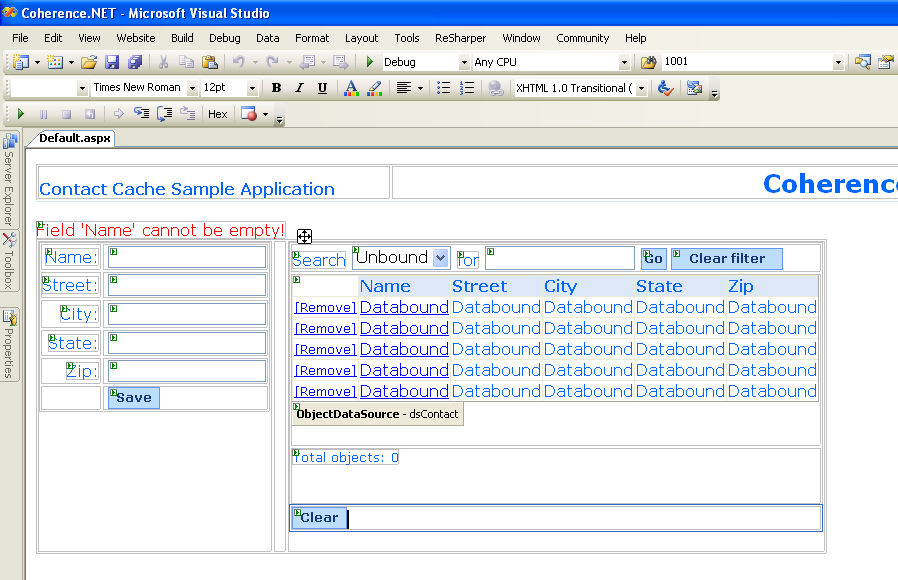The height and width of the screenshot is (580, 898).
Task: Click the Clear button
Action: coord(319,518)
